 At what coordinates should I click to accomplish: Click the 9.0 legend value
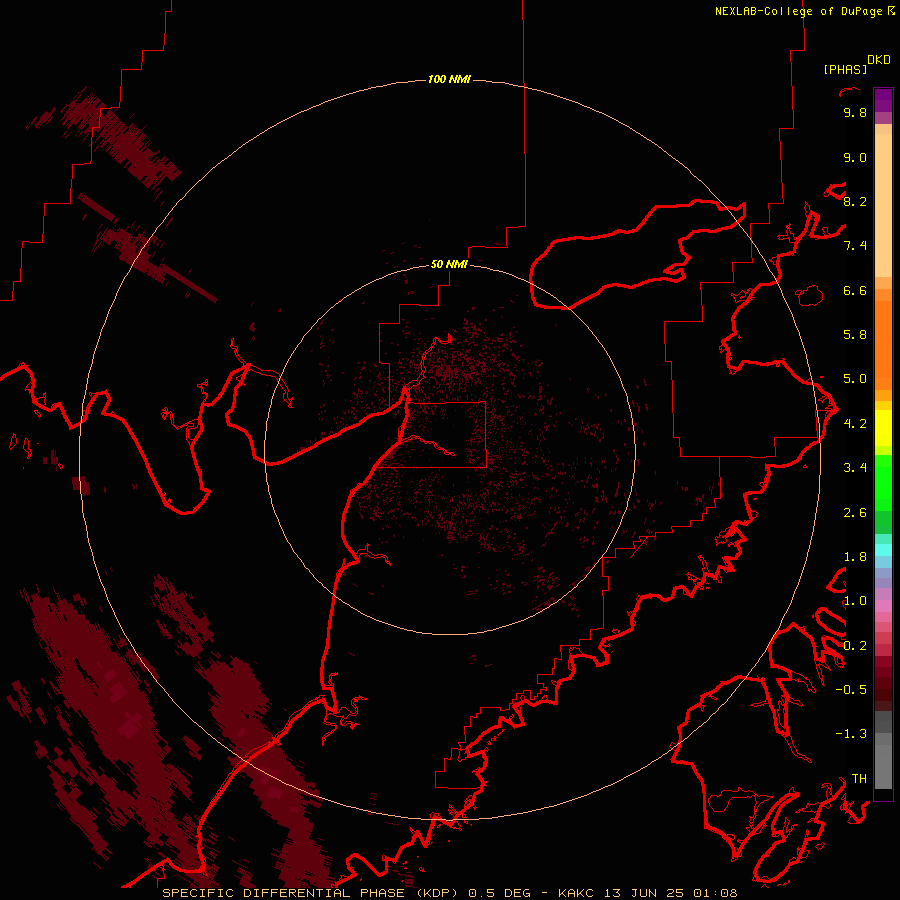point(855,157)
